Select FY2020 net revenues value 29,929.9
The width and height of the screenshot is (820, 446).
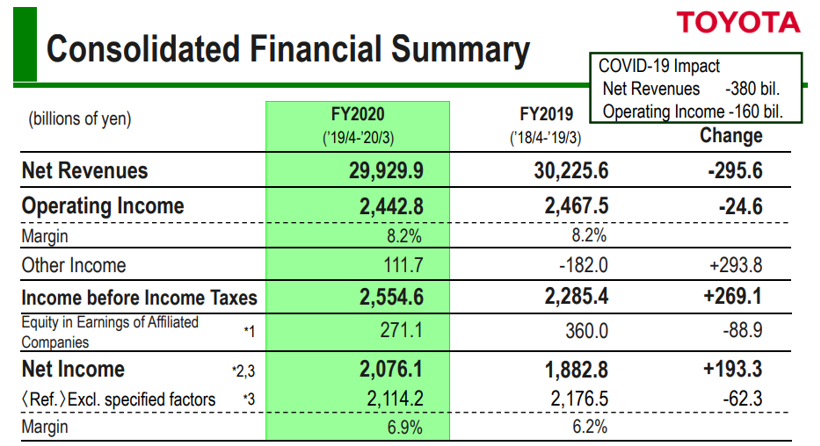[x=386, y=171]
